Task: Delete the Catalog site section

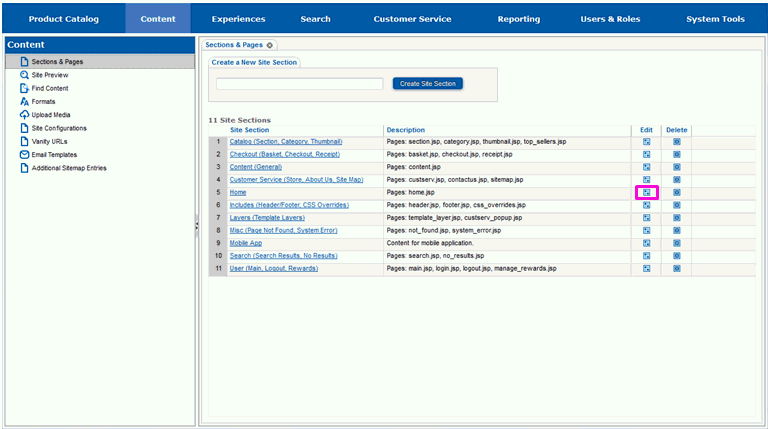Action: [x=676, y=142]
